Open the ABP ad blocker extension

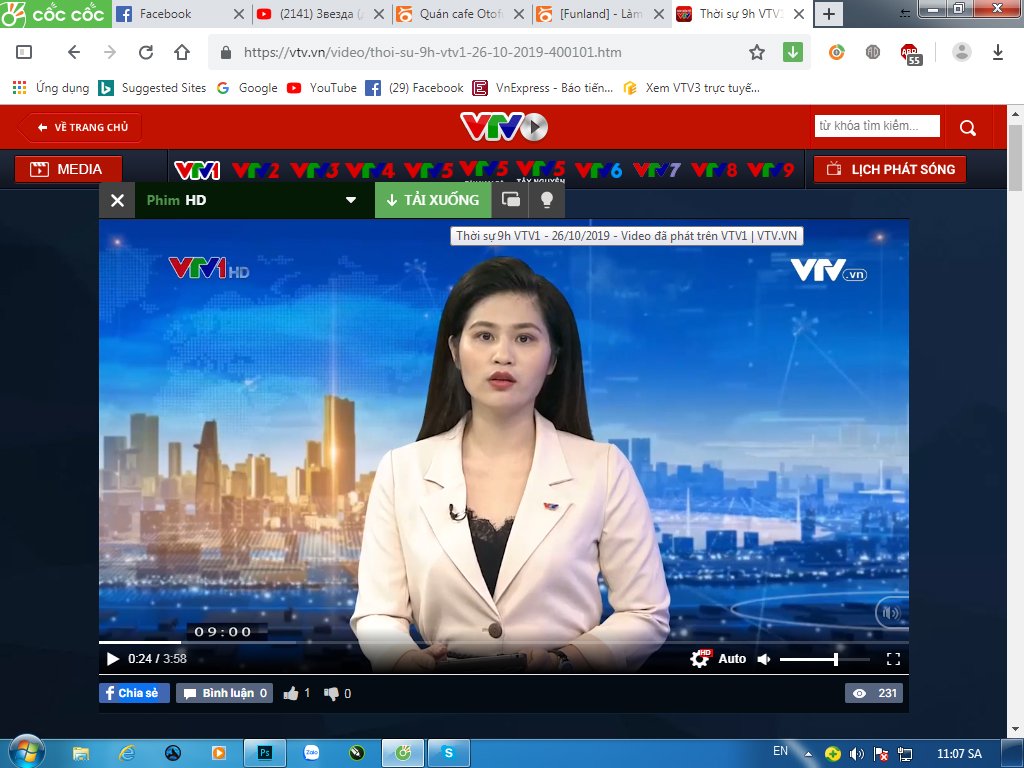coord(910,54)
